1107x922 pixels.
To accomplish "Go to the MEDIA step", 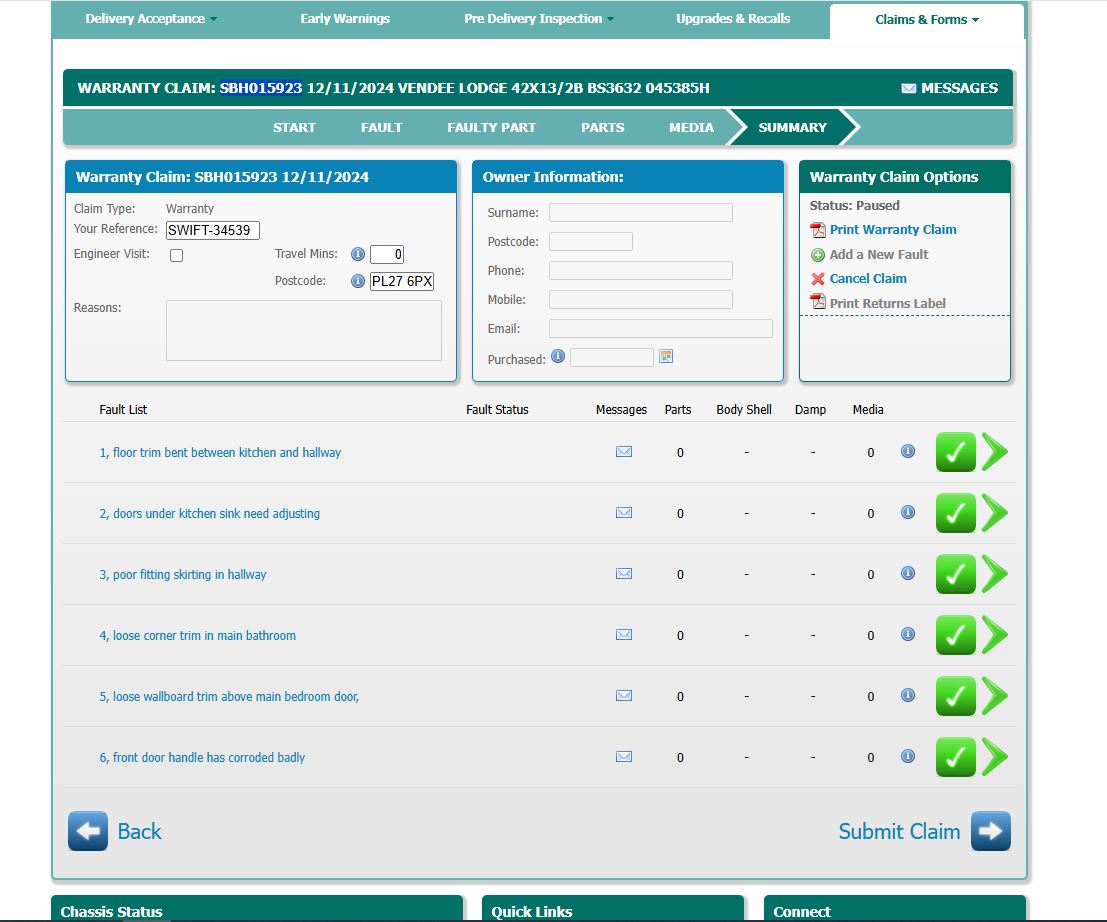I will click(691, 128).
